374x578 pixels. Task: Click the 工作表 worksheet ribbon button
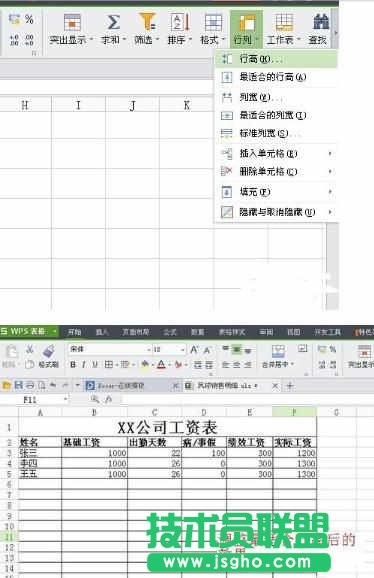283,29
